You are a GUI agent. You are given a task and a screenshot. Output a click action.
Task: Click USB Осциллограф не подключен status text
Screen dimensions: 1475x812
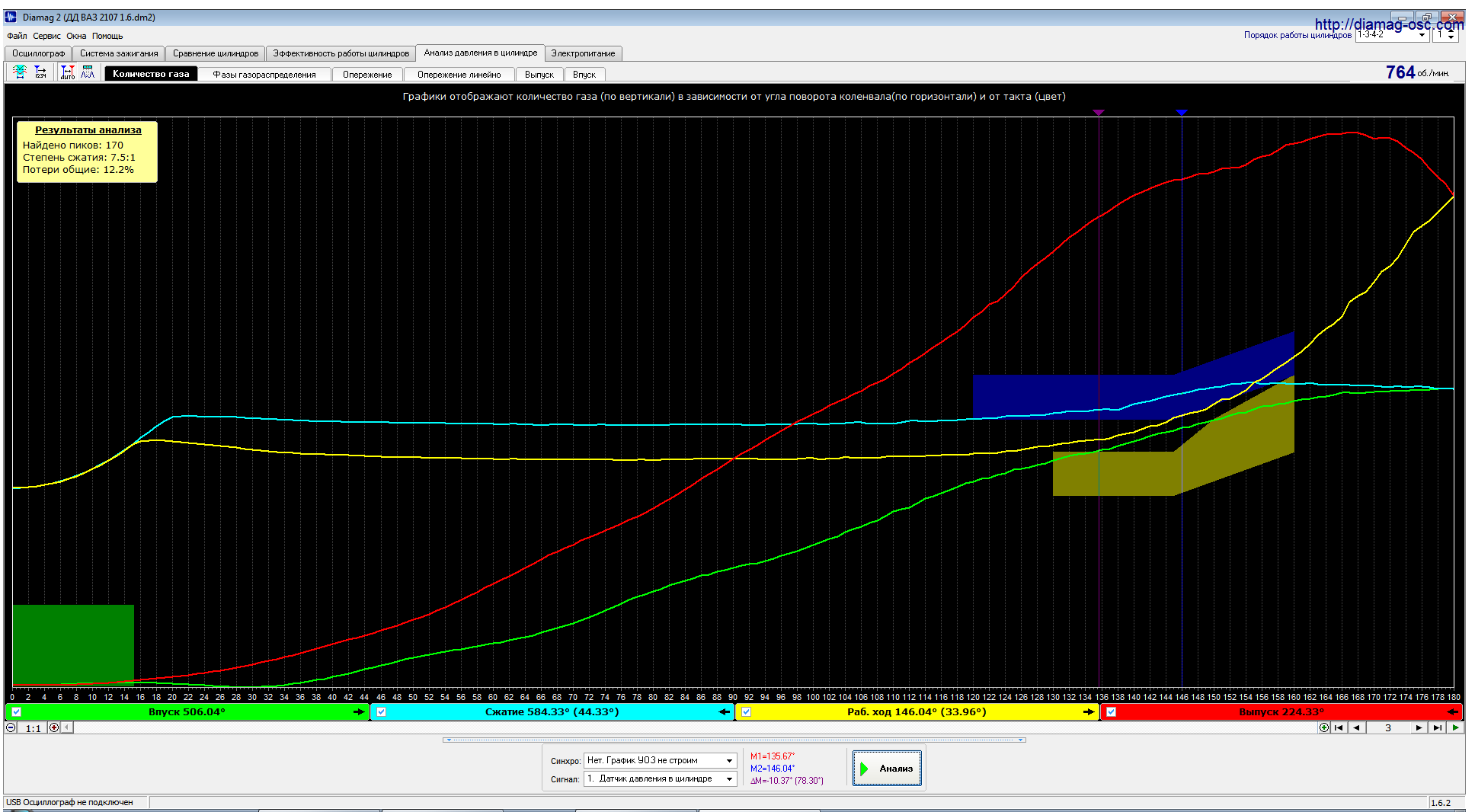[x=69, y=802]
